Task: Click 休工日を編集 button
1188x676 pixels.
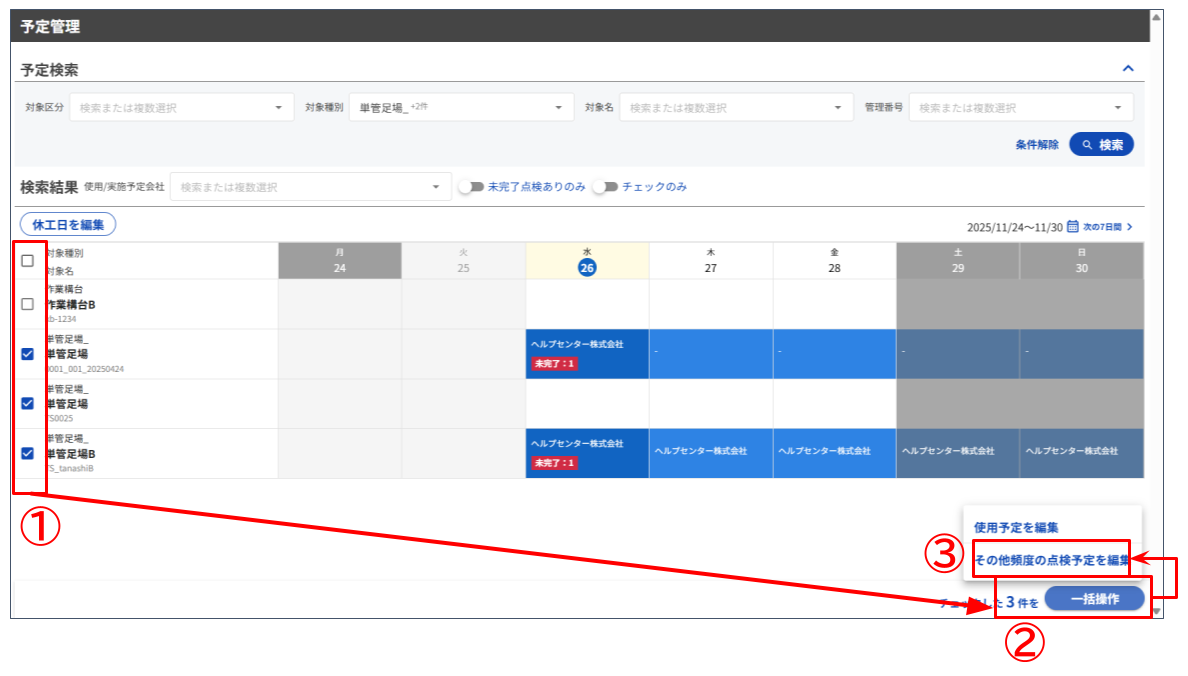Action: 68,225
